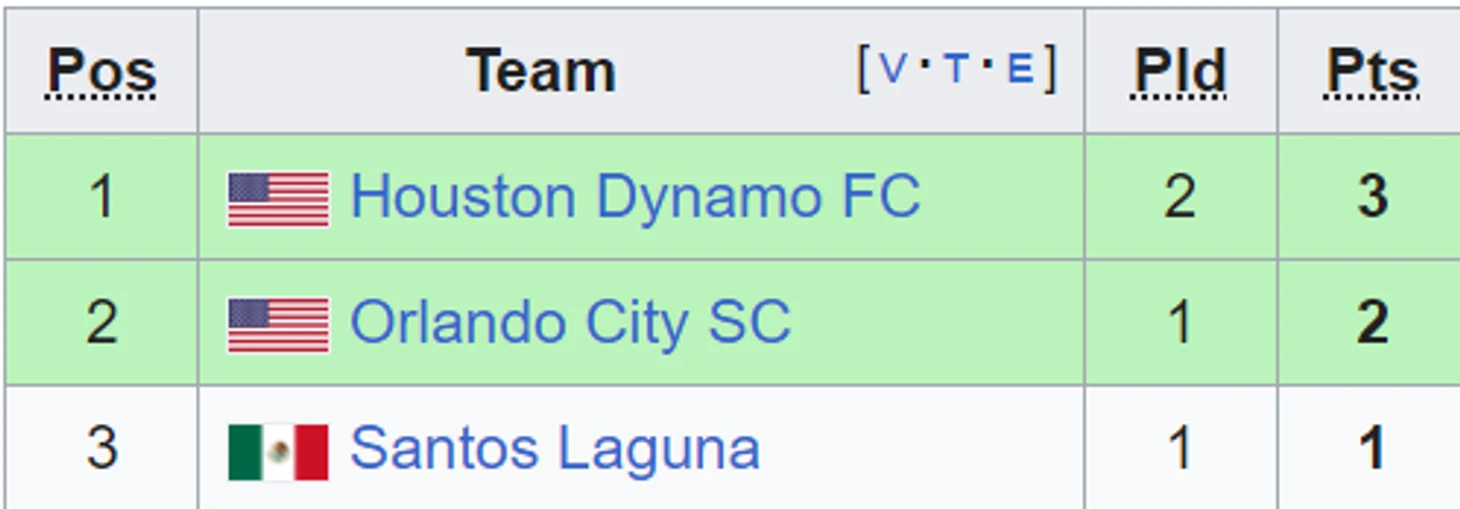
Task: Click the Team column header
Action: pos(541,71)
